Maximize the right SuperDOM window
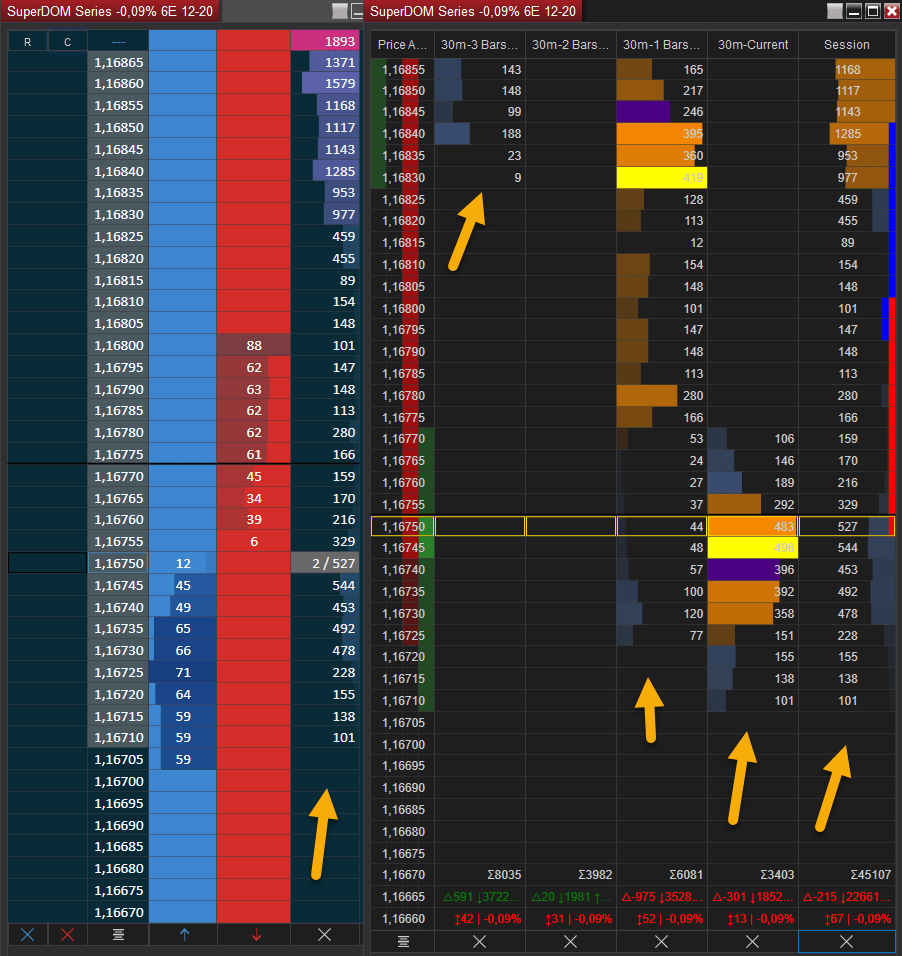The height and width of the screenshot is (956, 902). (x=873, y=10)
